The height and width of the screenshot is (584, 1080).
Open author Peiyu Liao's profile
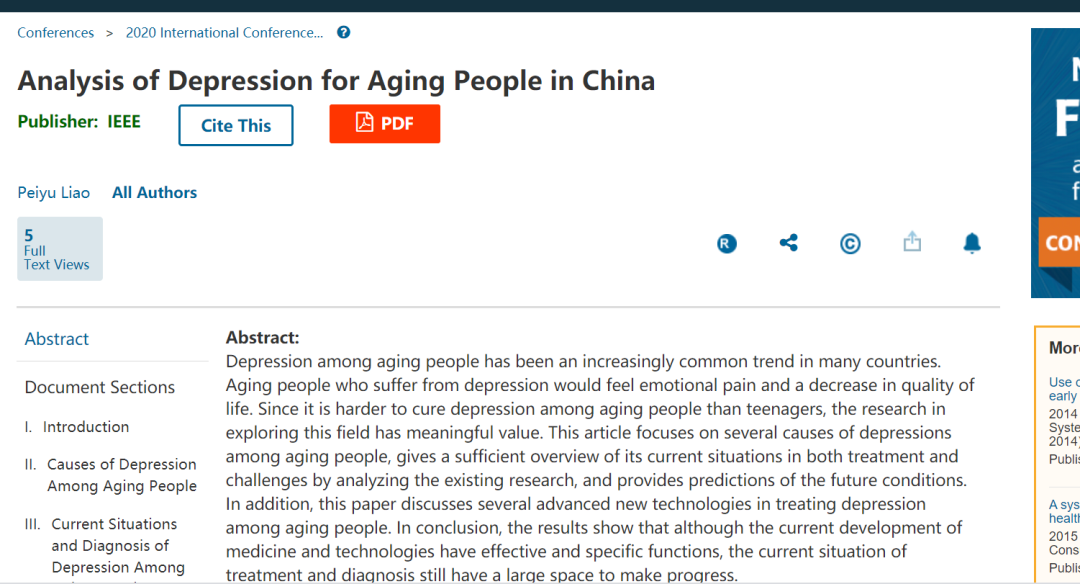pos(54,193)
